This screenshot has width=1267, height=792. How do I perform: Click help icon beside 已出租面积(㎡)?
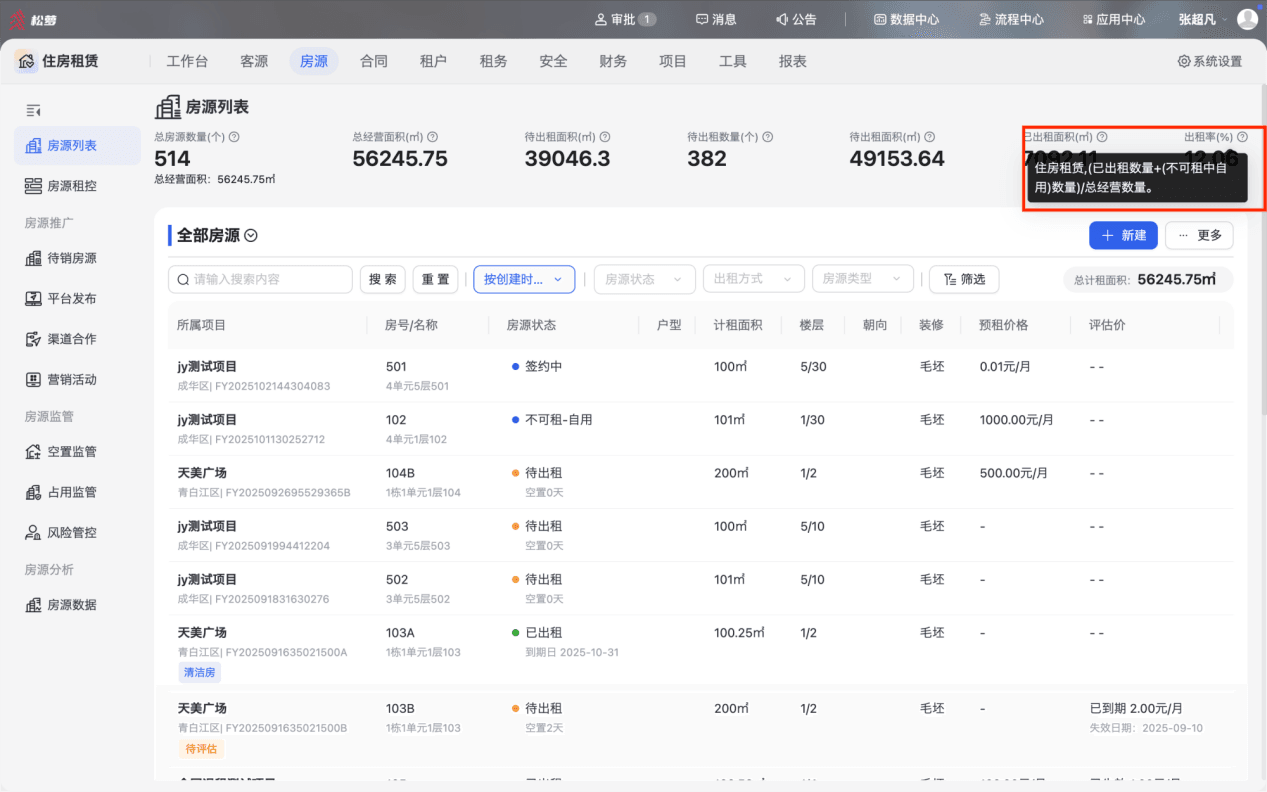pyautogui.click(x=1102, y=137)
